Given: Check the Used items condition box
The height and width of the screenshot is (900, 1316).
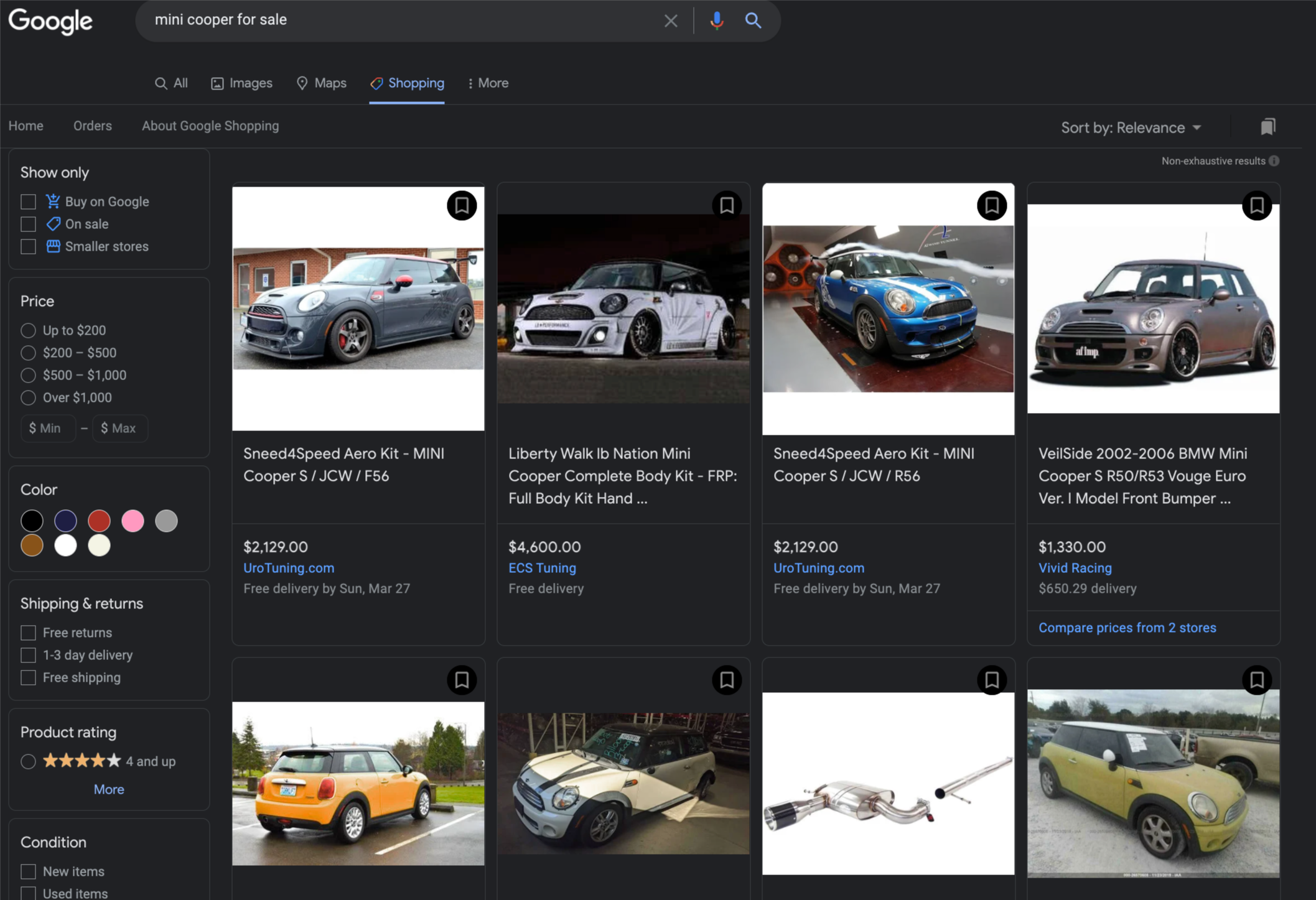Looking at the screenshot, I should pyautogui.click(x=28, y=893).
